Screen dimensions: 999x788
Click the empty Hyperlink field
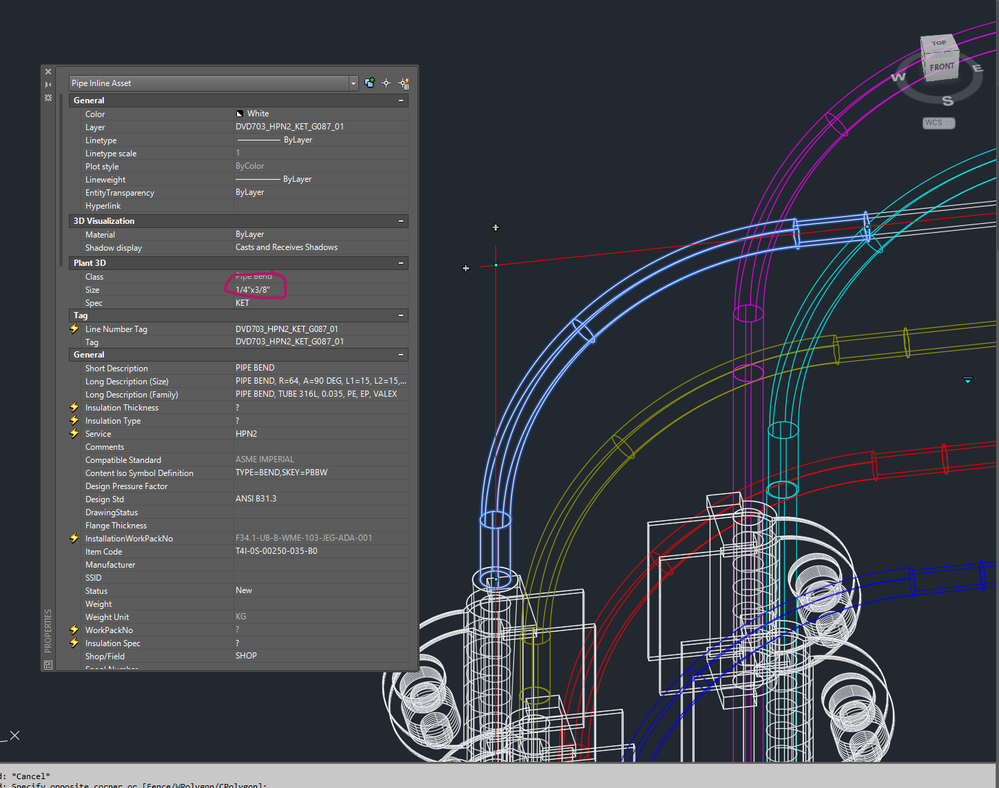[x=321, y=206]
